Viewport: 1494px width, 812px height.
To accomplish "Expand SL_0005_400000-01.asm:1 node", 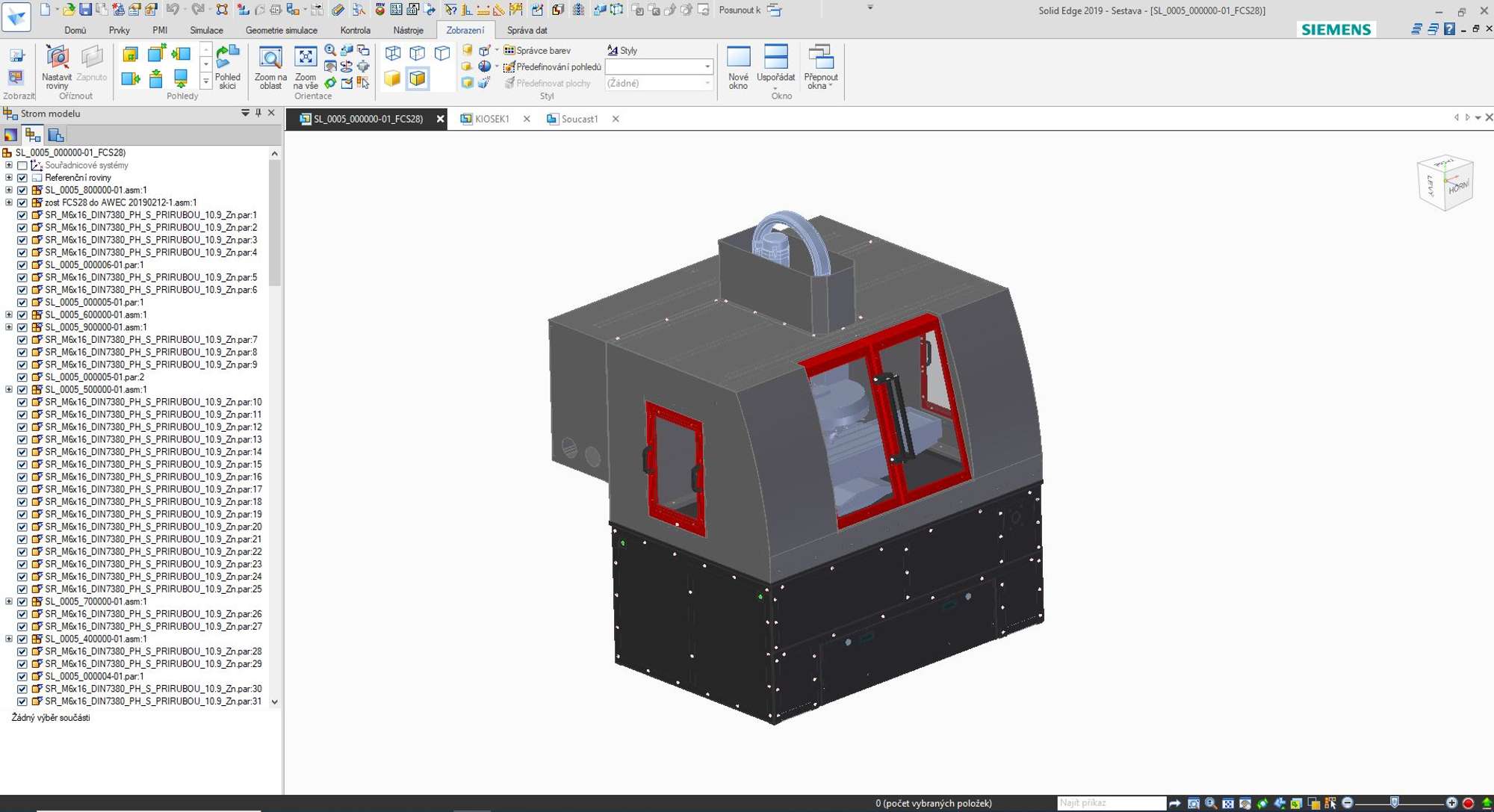I will coord(9,639).
